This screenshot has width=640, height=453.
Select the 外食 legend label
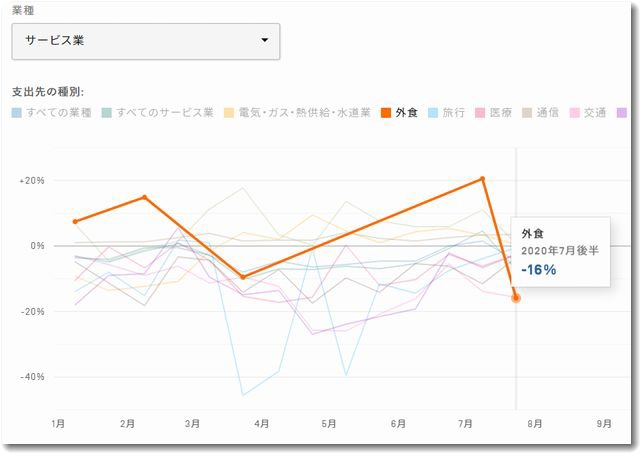(406, 113)
